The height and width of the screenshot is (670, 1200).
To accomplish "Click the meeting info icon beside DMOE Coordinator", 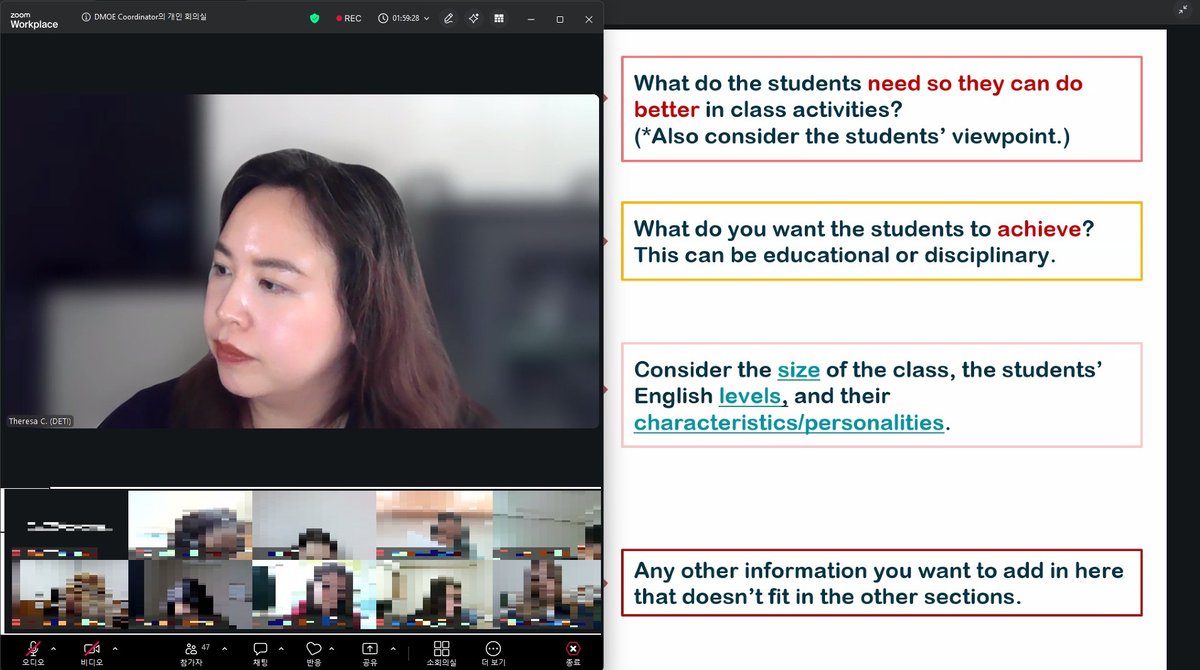I will (86, 17).
